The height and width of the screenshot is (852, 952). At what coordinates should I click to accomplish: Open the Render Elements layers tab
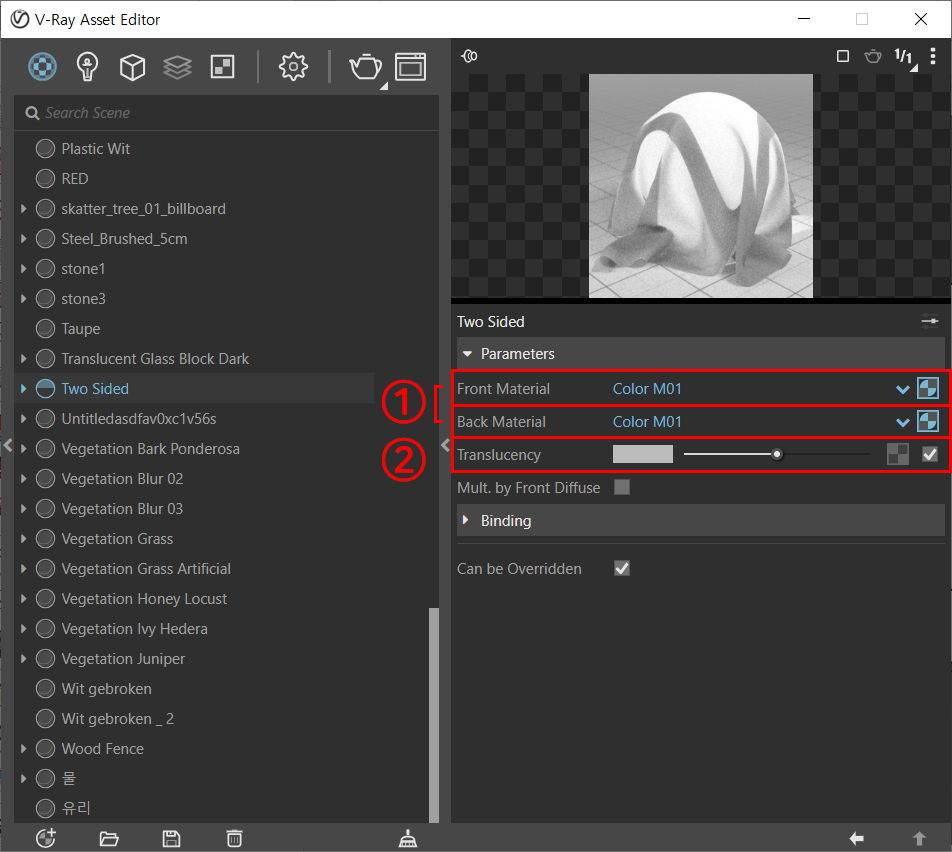point(177,67)
